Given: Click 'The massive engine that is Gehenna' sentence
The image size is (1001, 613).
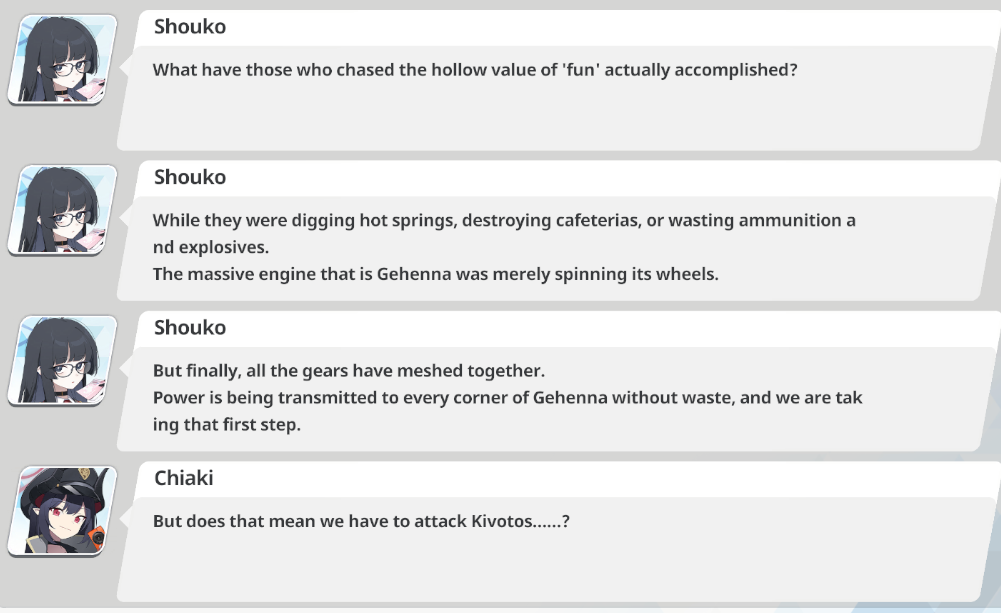Looking at the screenshot, I should click(x=435, y=274).
